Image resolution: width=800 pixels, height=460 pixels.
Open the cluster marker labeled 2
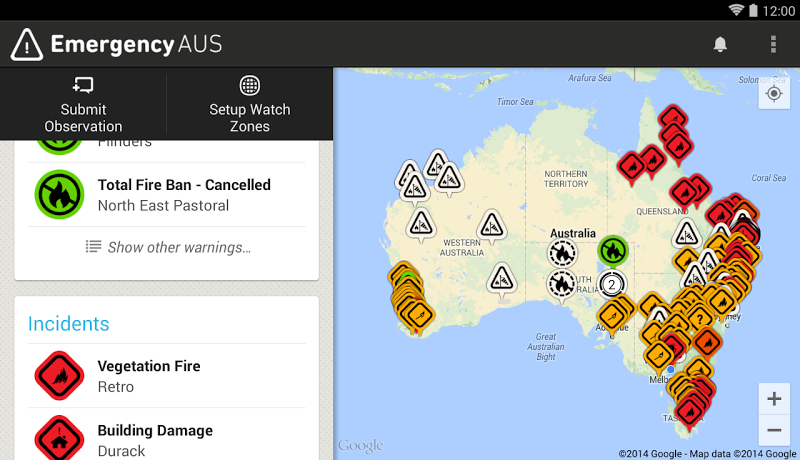612,285
